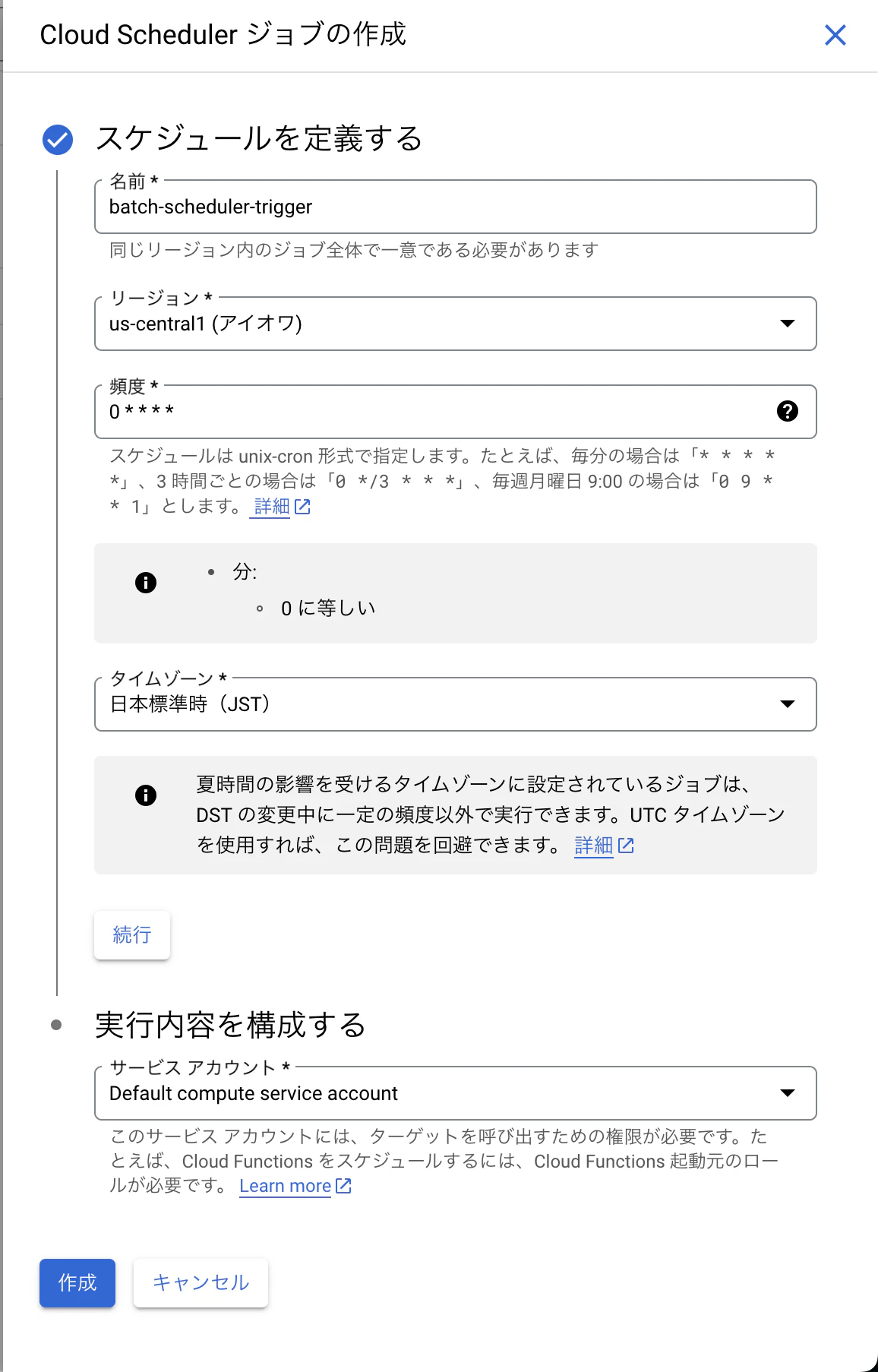The width and height of the screenshot is (878, 1372).
Task: Open the サービス アカウント dropdown
Action: point(456,1093)
